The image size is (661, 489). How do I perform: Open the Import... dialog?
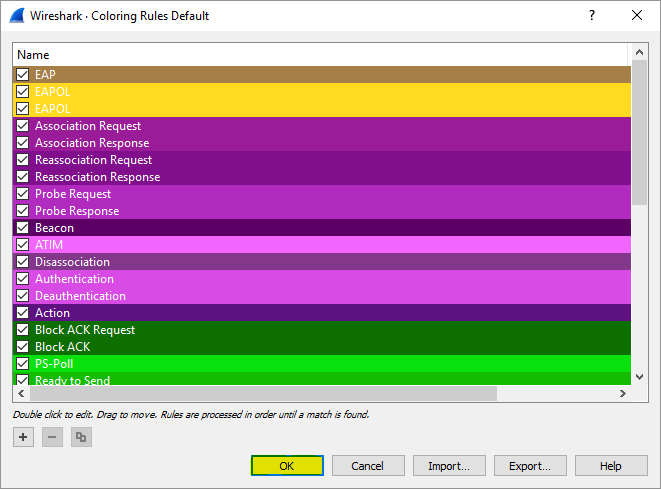pos(449,466)
